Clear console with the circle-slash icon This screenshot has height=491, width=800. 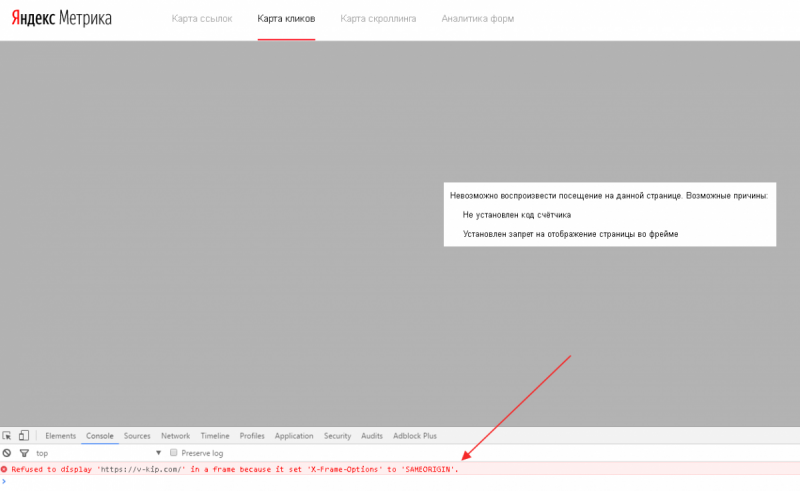[x=6, y=453]
